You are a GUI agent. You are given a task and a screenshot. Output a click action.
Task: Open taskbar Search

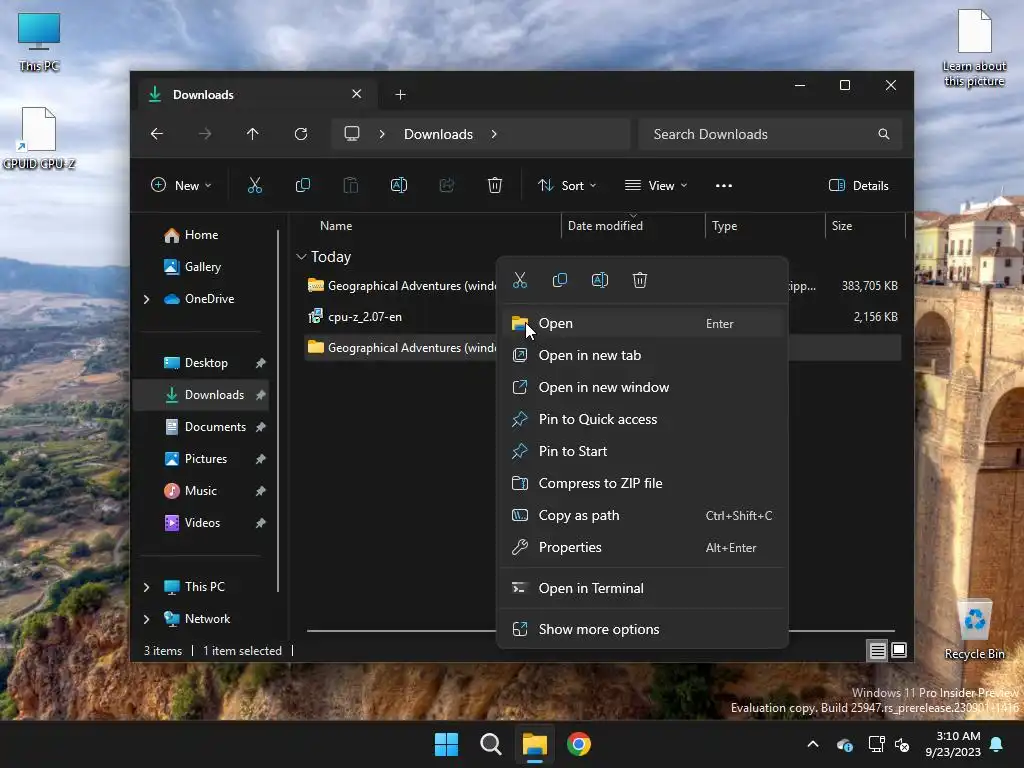tap(490, 744)
